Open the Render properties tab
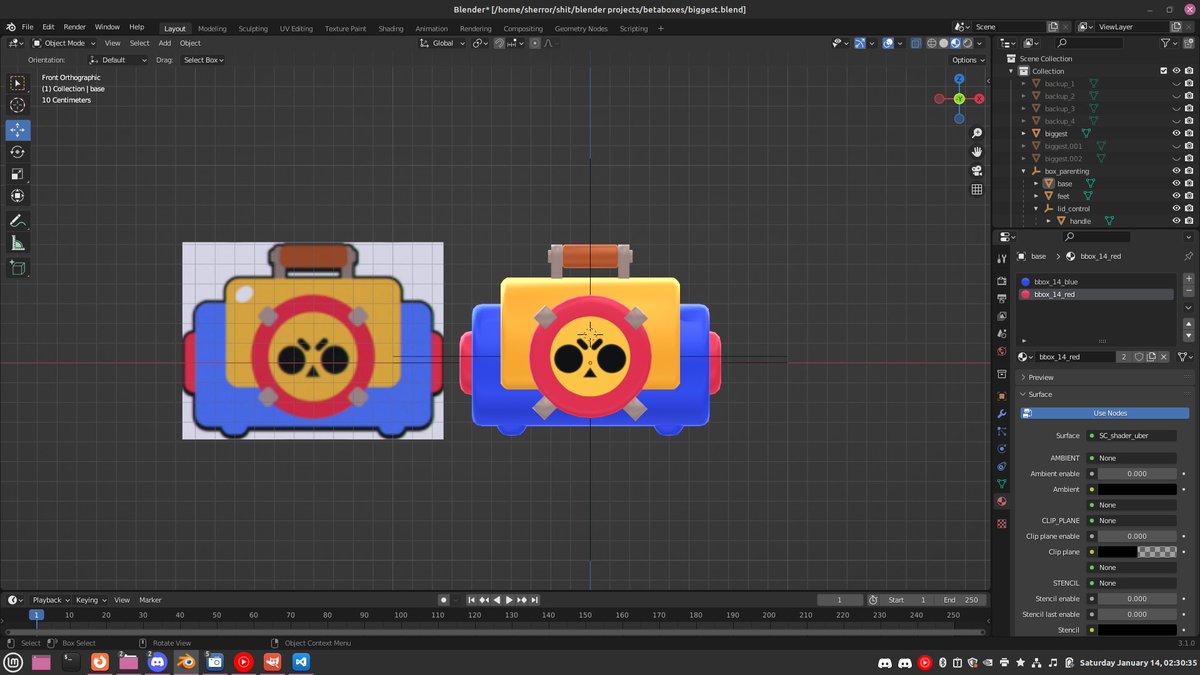The width and height of the screenshot is (1200, 675). [x=1002, y=281]
